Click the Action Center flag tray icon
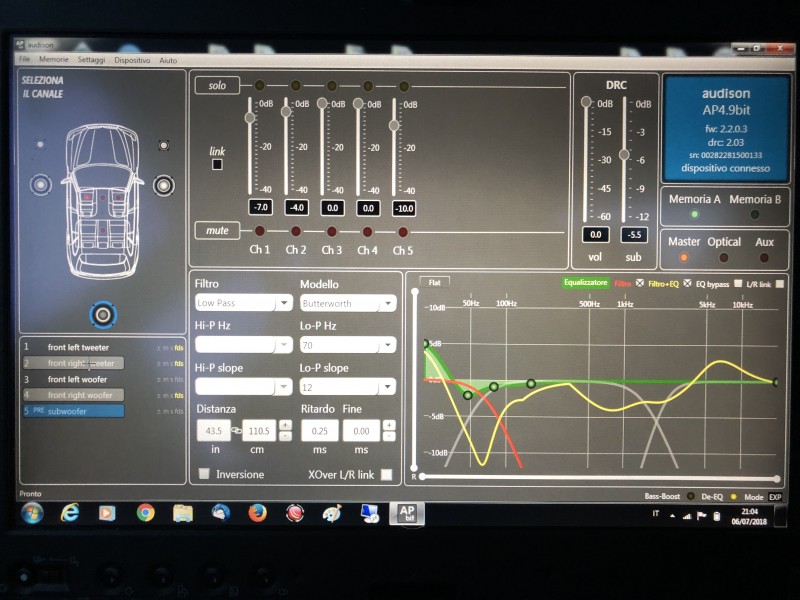Image resolution: width=800 pixels, height=600 pixels. tap(702, 516)
